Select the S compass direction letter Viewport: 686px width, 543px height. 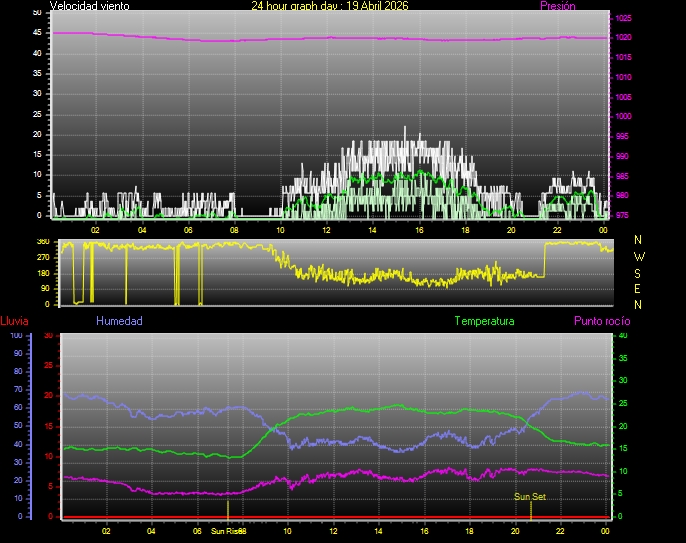coord(639,272)
